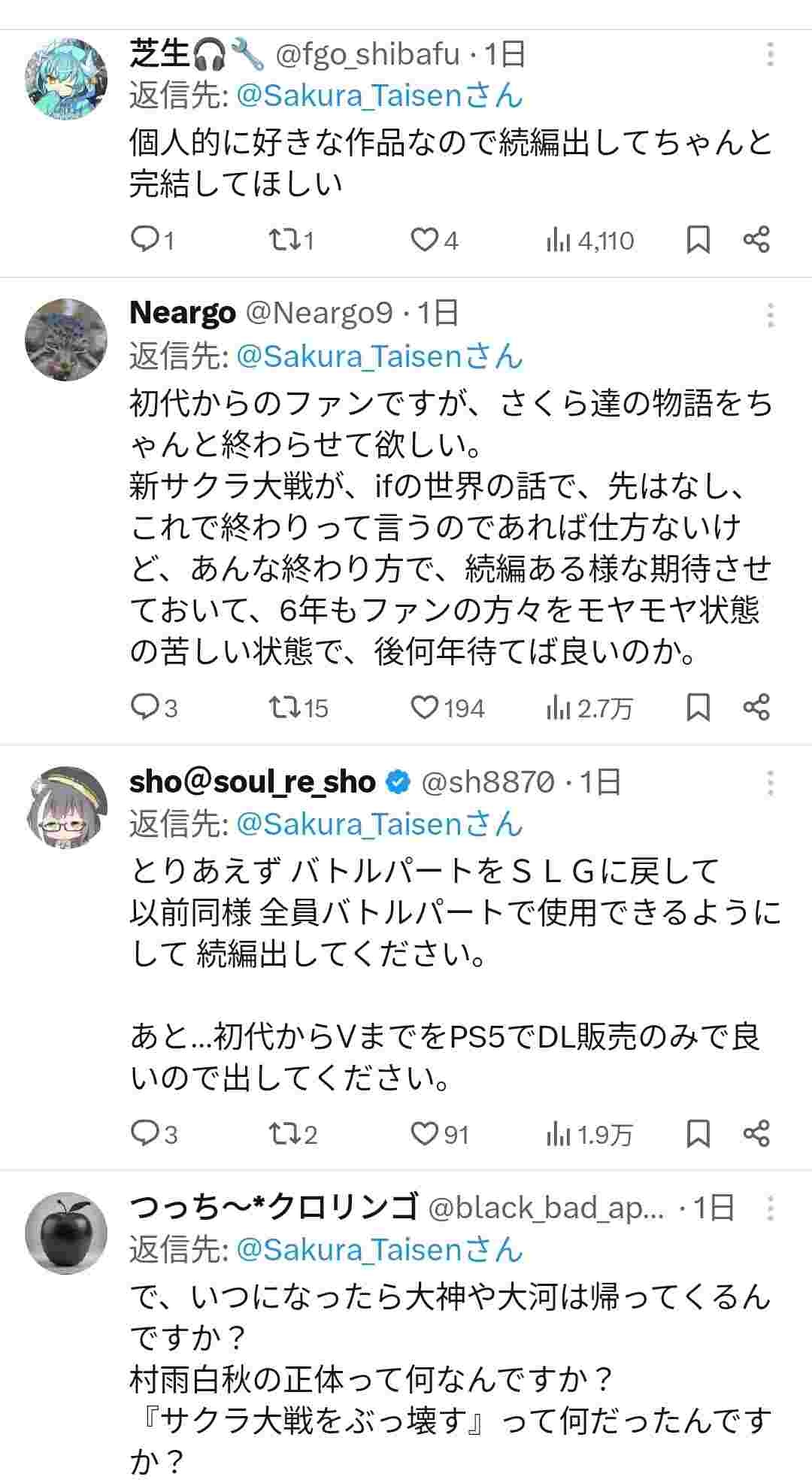Open more options on sho@soul_re_sho's tweet
This screenshot has height=1483, width=812.
(x=771, y=784)
